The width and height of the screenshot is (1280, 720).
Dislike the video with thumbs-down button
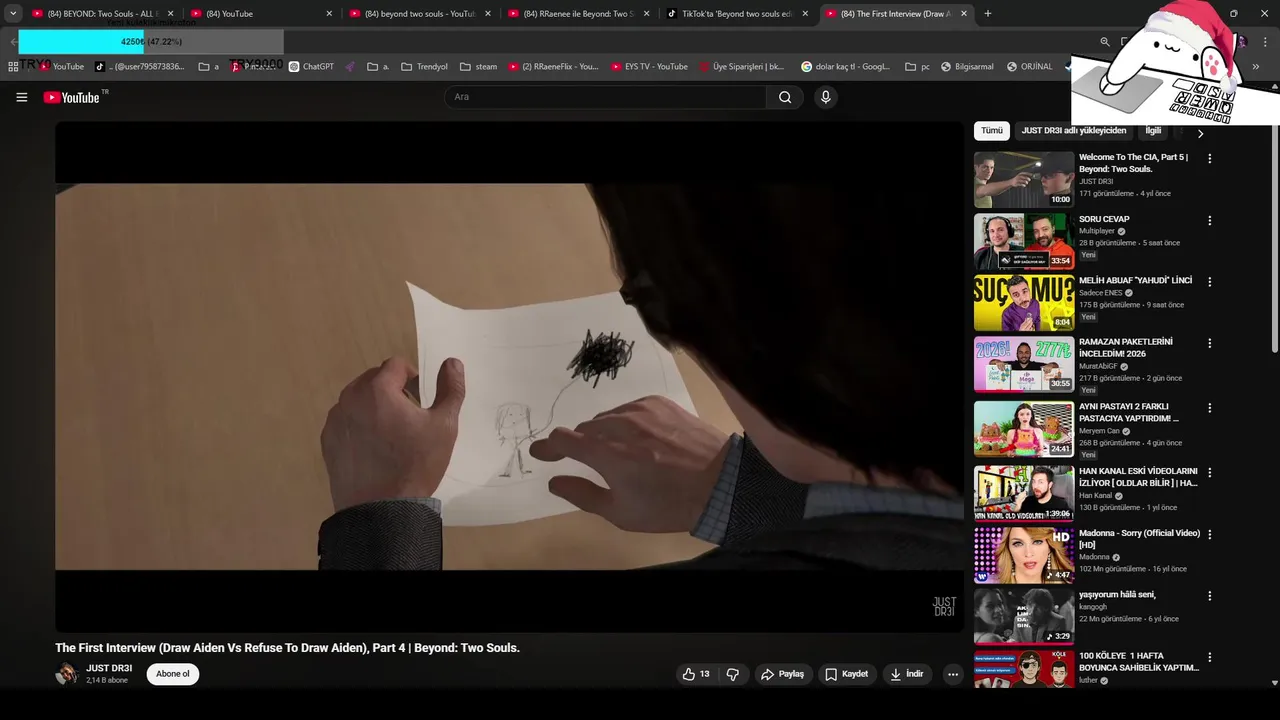(732, 674)
